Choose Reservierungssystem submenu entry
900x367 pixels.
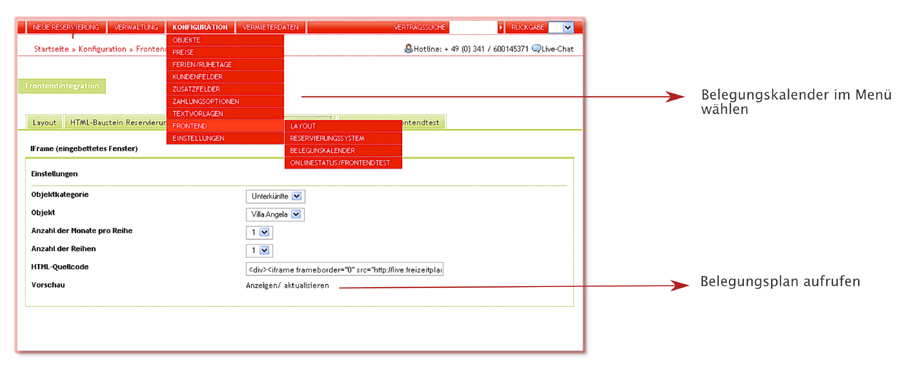click(343, 138)
